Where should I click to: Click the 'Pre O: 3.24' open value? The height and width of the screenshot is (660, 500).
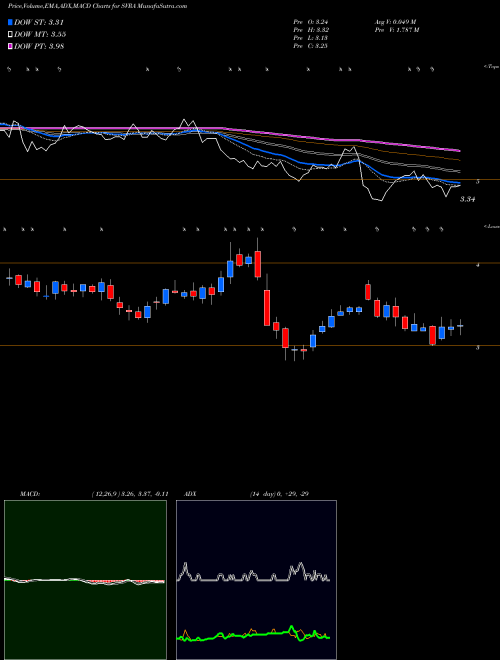[311, 22]
